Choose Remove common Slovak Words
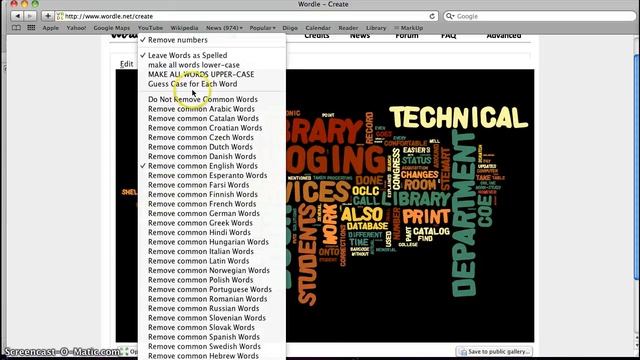Image resolution: width=640 pixels, height=360 pixels. (212, 327)
